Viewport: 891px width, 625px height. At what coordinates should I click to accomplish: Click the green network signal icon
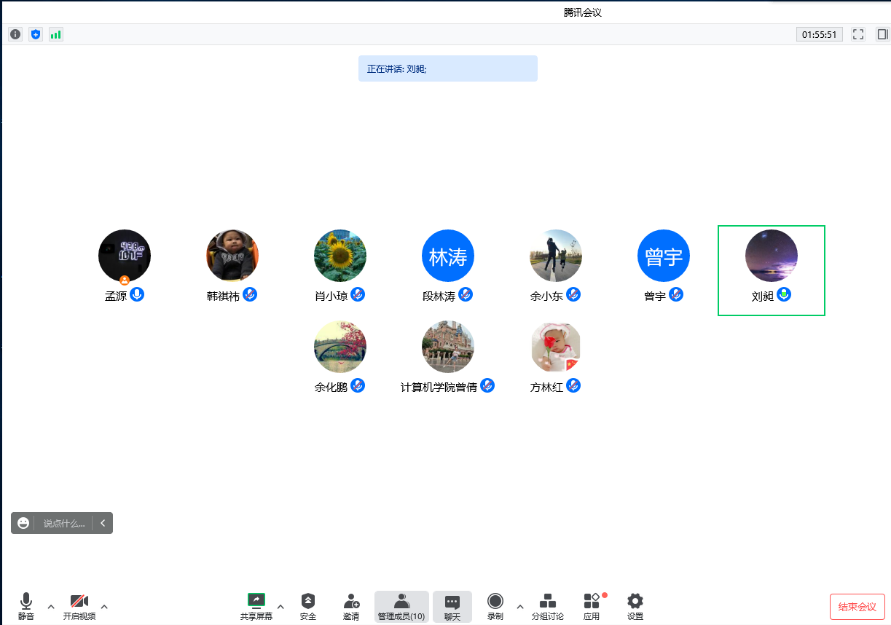[x=56, y=34]
